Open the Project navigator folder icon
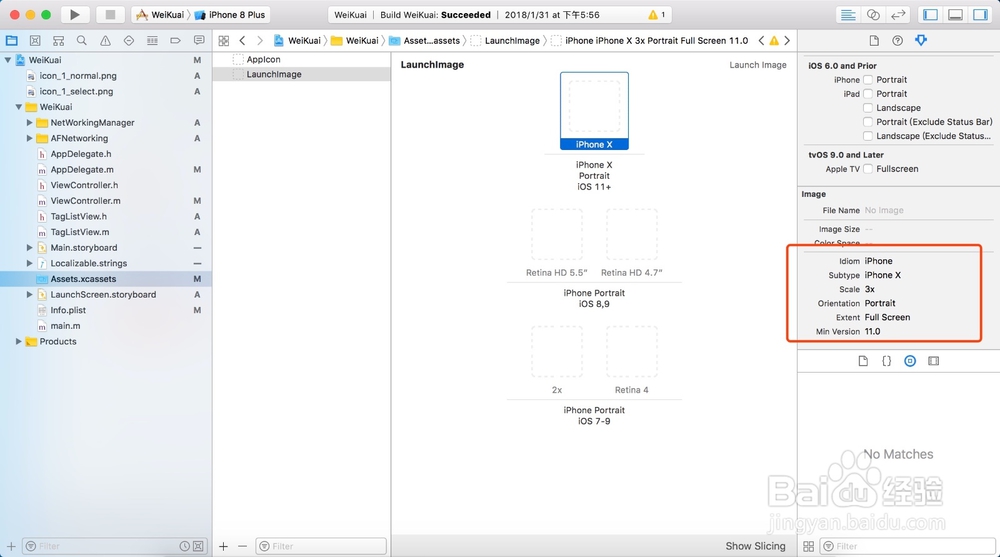Viewport: 1000px width, 557px height. [x=11, y=40]
